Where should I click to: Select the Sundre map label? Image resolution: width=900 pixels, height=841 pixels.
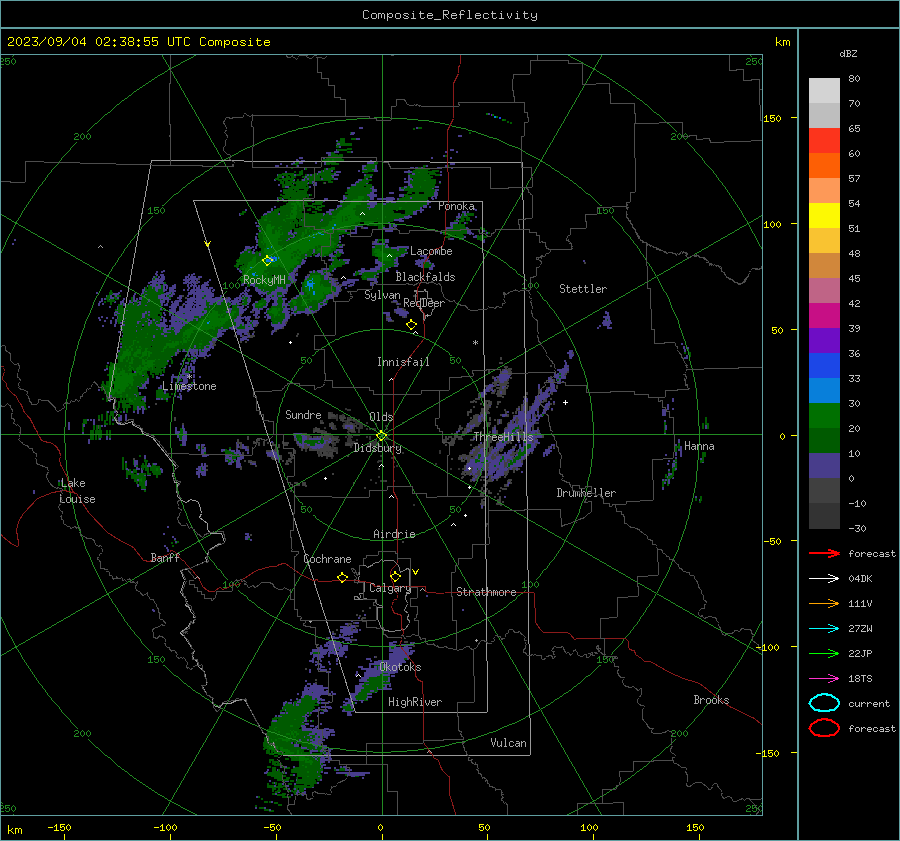303,414
